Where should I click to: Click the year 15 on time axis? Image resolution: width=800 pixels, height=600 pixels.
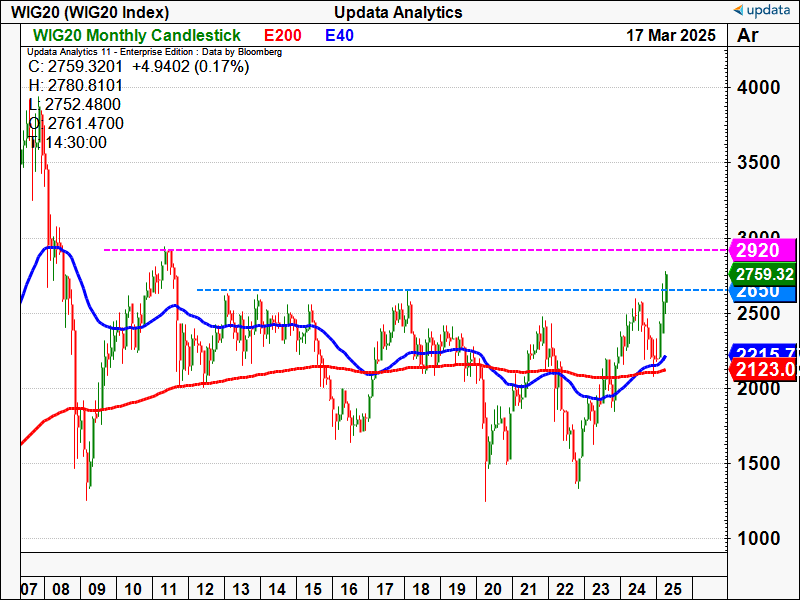coord(313,589)
